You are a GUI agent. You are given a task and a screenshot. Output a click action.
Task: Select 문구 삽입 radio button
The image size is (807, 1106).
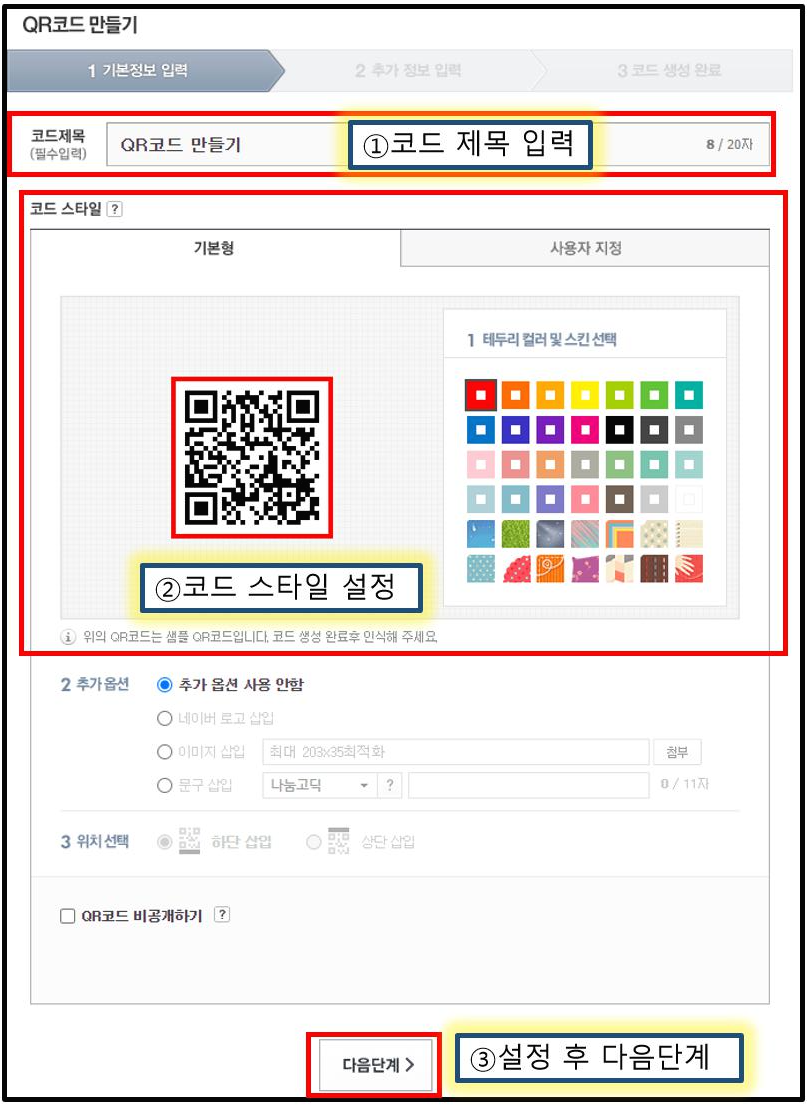click(x=164, y=785)
